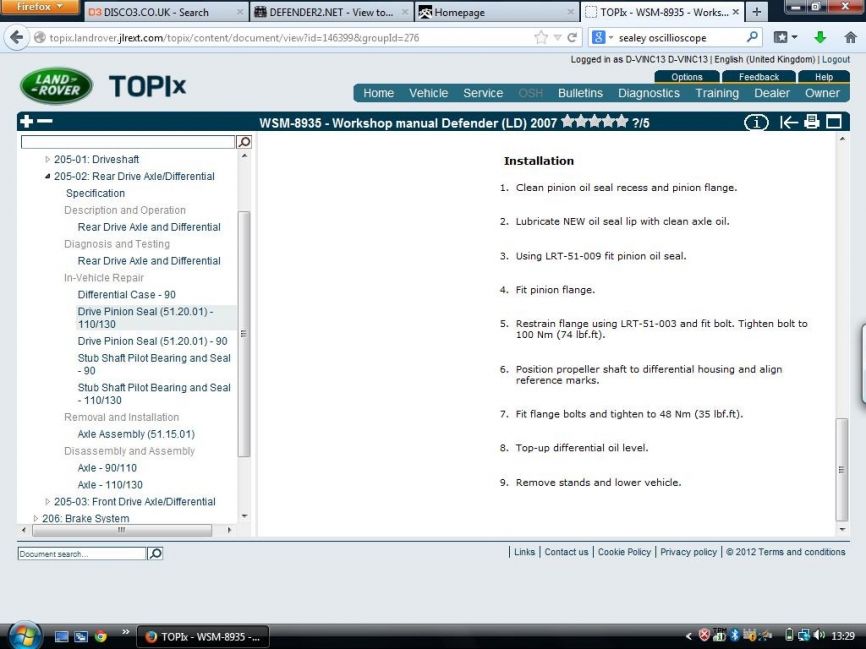Click the Help button
This screenshot has height=649, width=866.
823,77
